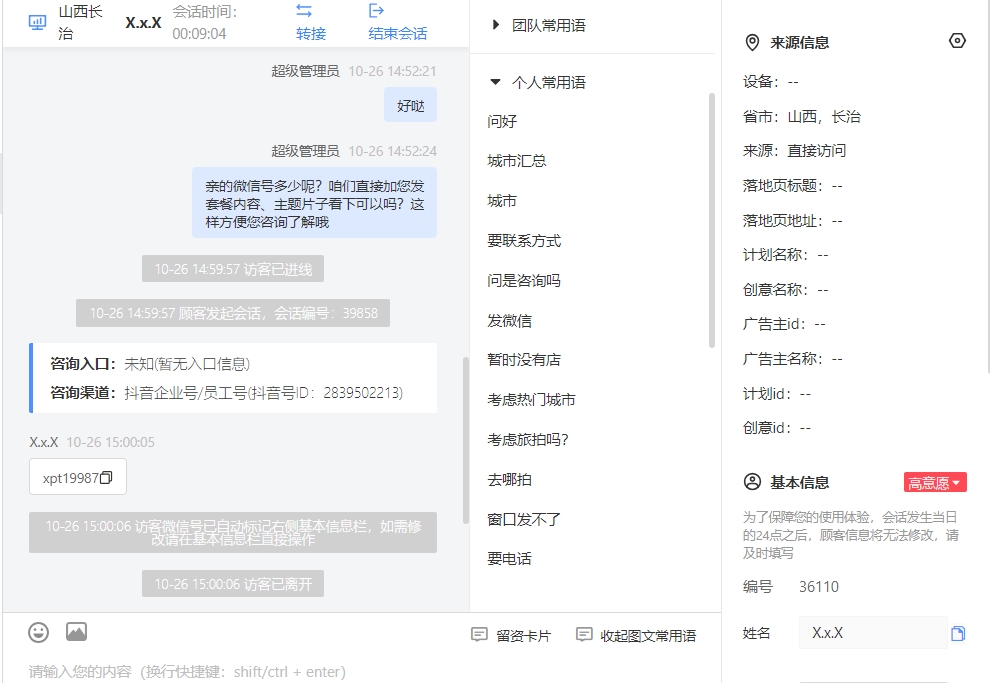Open the hexagon settings icon in 来源信息
This screenshot has width=990, height=683.
point(957,41)
